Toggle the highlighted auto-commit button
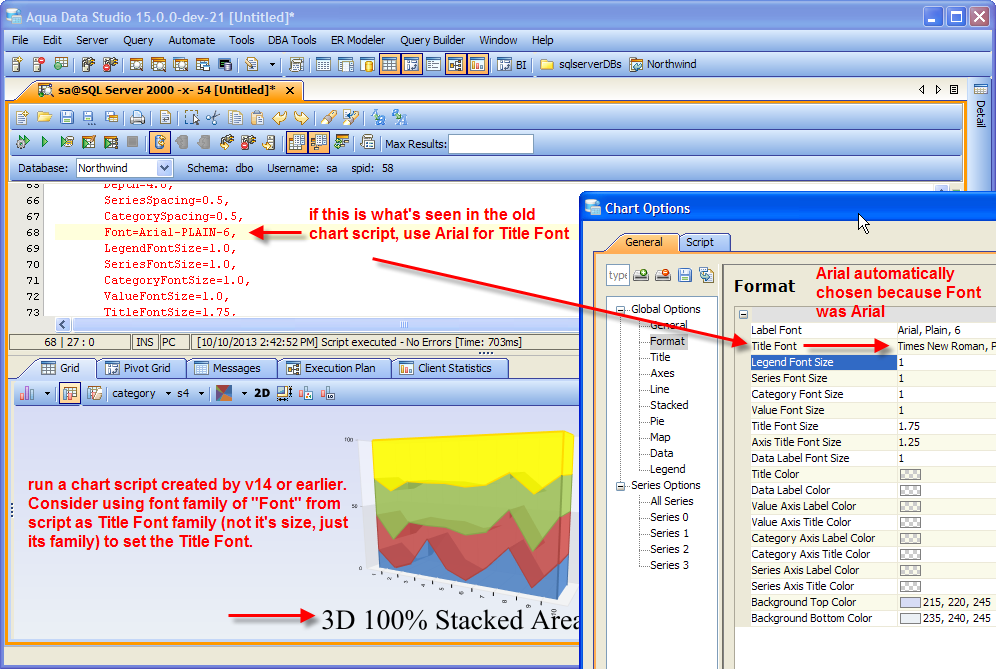Image resolution: width=996 pixels, height=669 pixels. point(159,142)
